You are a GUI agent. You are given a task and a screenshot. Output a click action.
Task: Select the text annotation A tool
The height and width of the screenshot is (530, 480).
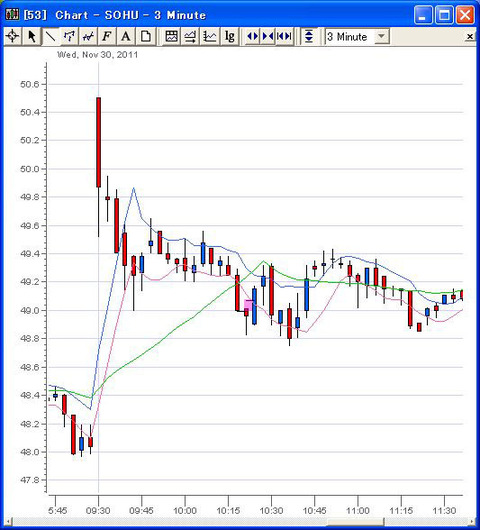[126, 36]
